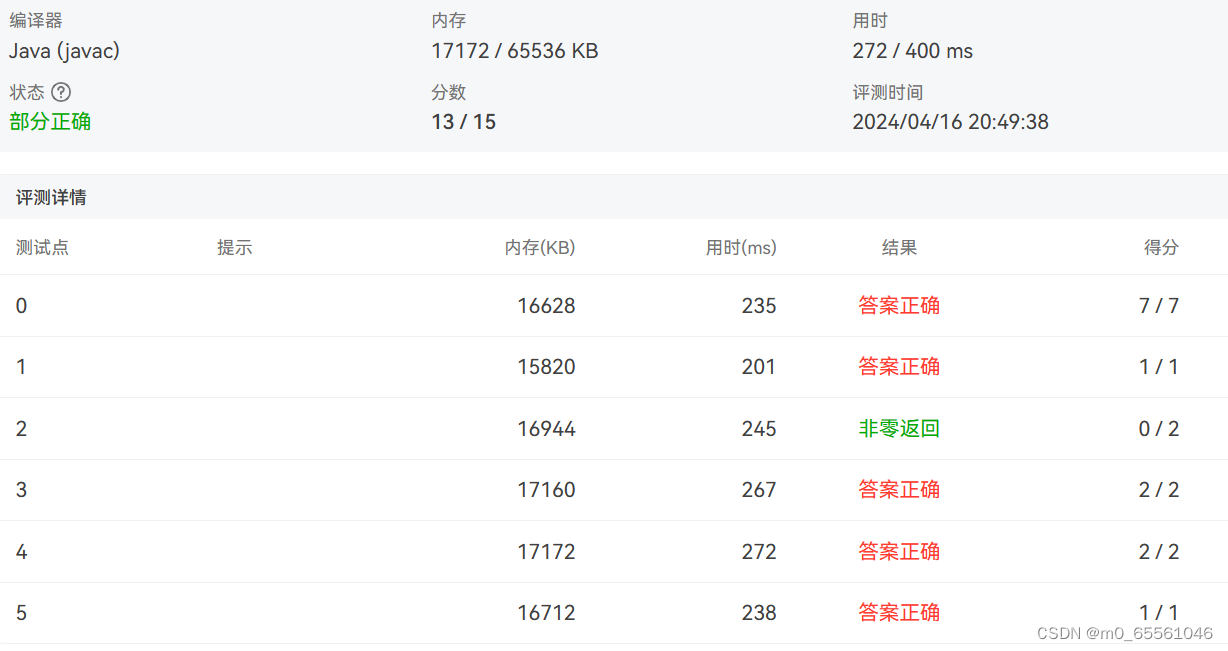
Task: Sort by the 得分 column header
Action: pyautogui.click(x=1161, y=247)
